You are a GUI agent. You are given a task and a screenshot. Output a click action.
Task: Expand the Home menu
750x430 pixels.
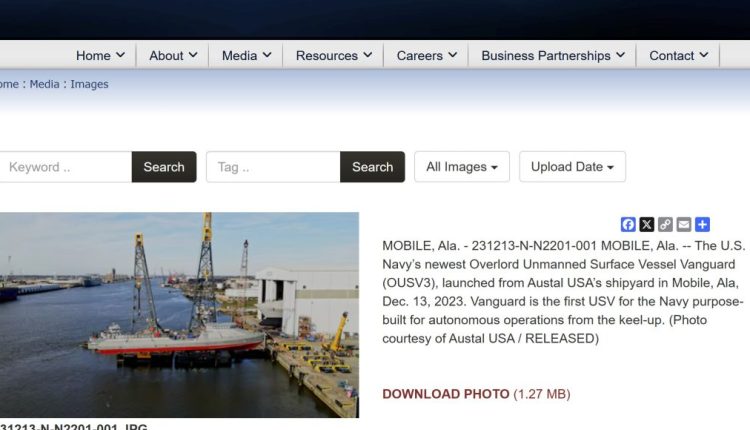(x=100, y=56)
